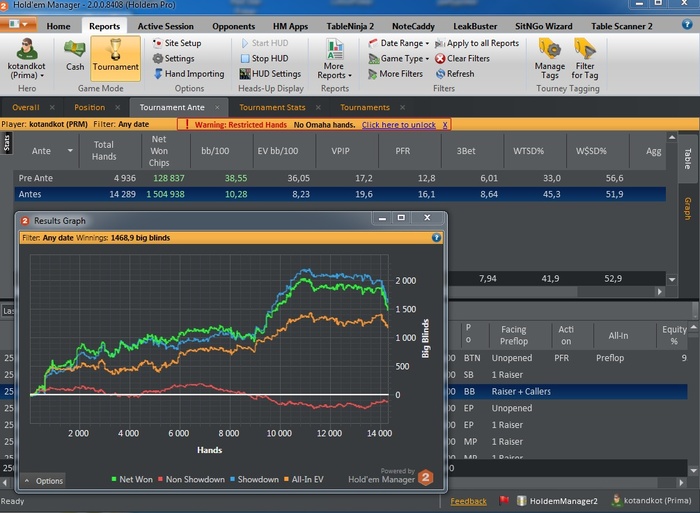Click the hands list scroll-left arrow
This screenshot has width=700, height=513.
click(x=4, y=482)
